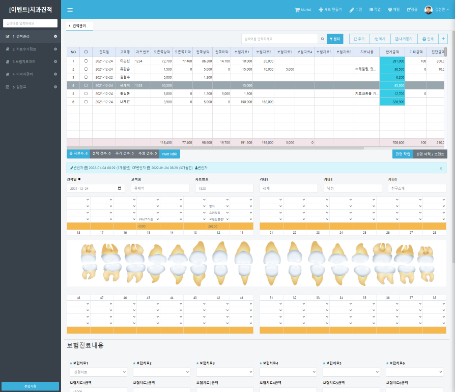The width and height of the screenshot is (455, 392).
Task: Open the user profile dropdown at top right
Action: click(436, 10)
